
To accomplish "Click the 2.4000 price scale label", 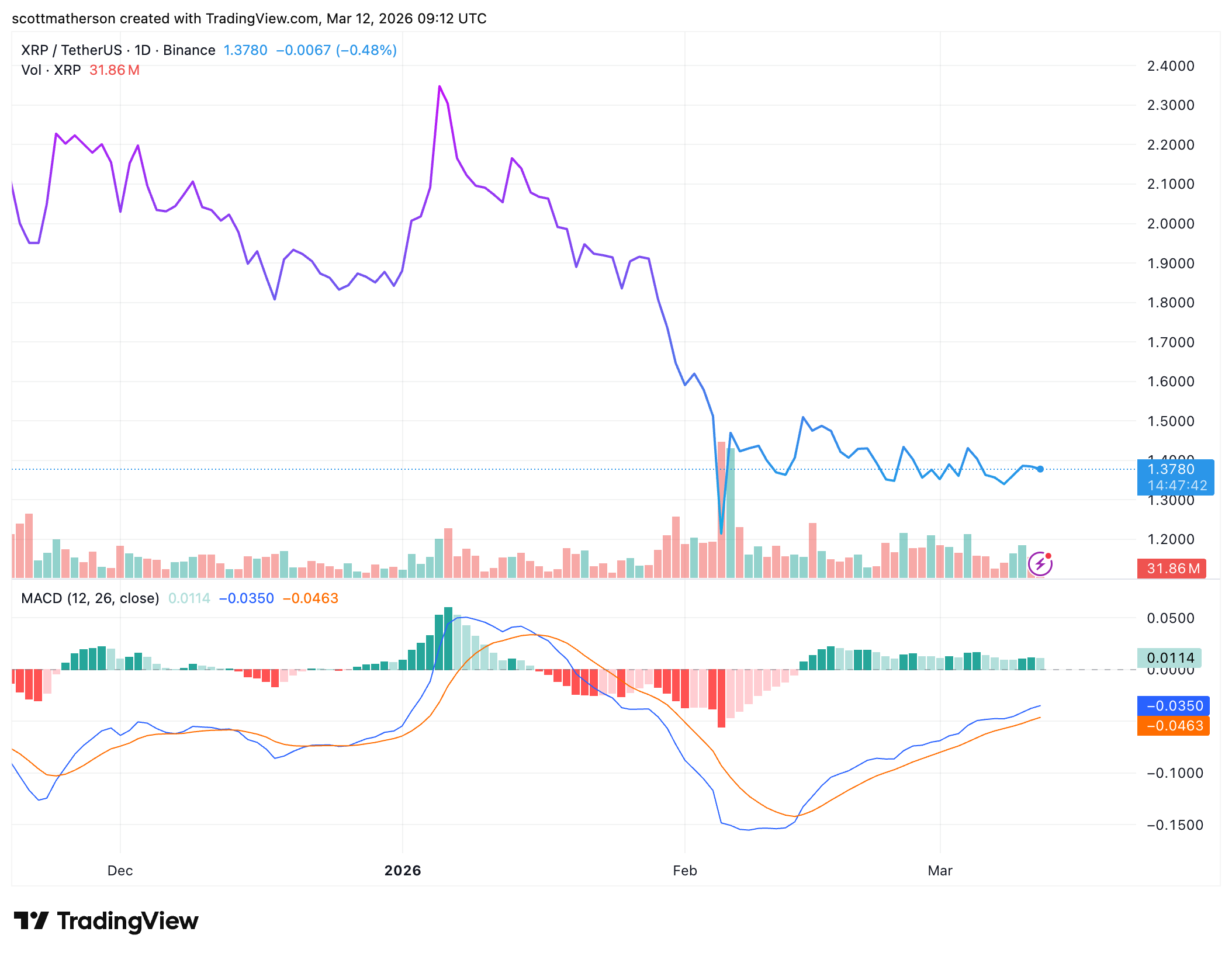I will (x=1170, y=66).
